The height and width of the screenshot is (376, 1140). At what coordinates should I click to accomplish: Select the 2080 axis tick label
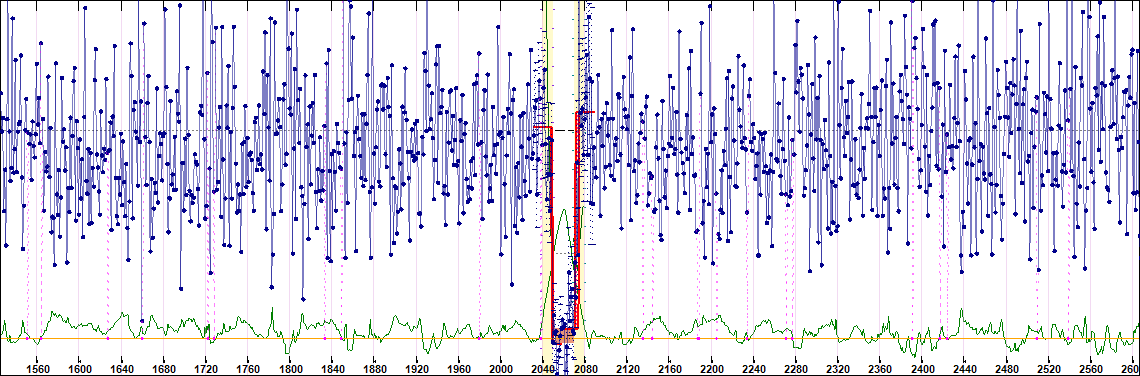point(585,368)
